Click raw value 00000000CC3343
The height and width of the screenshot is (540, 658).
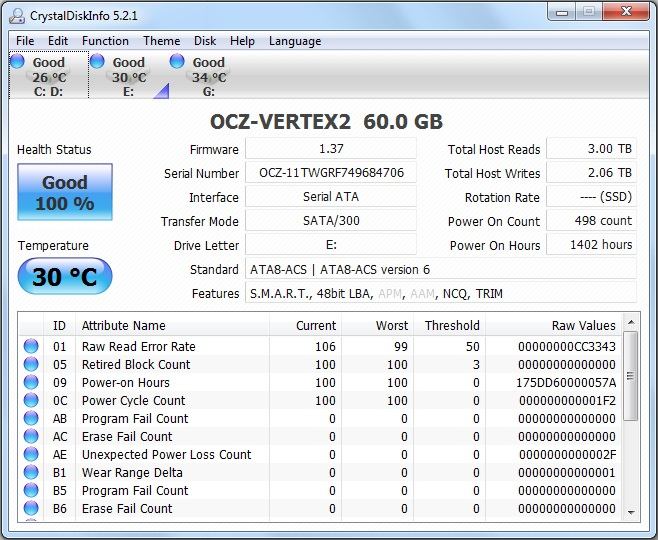[567, 347]
